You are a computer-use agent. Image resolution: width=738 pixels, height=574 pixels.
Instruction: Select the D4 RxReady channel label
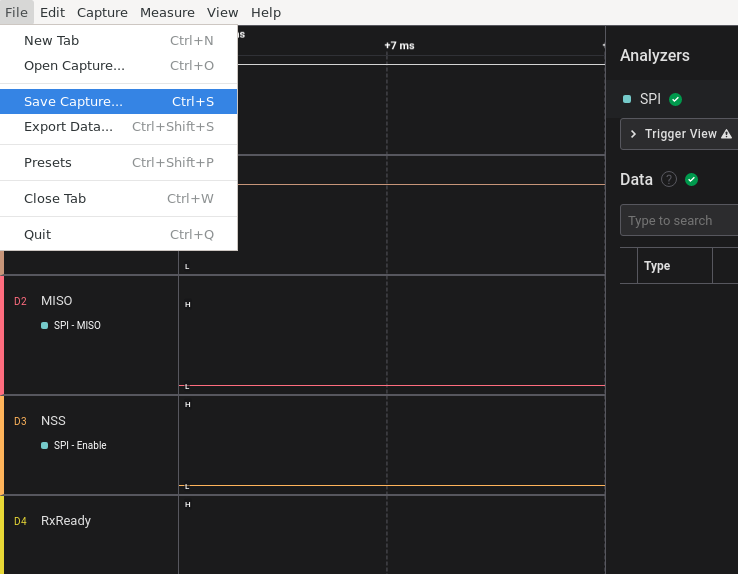[x=66, y=520]
